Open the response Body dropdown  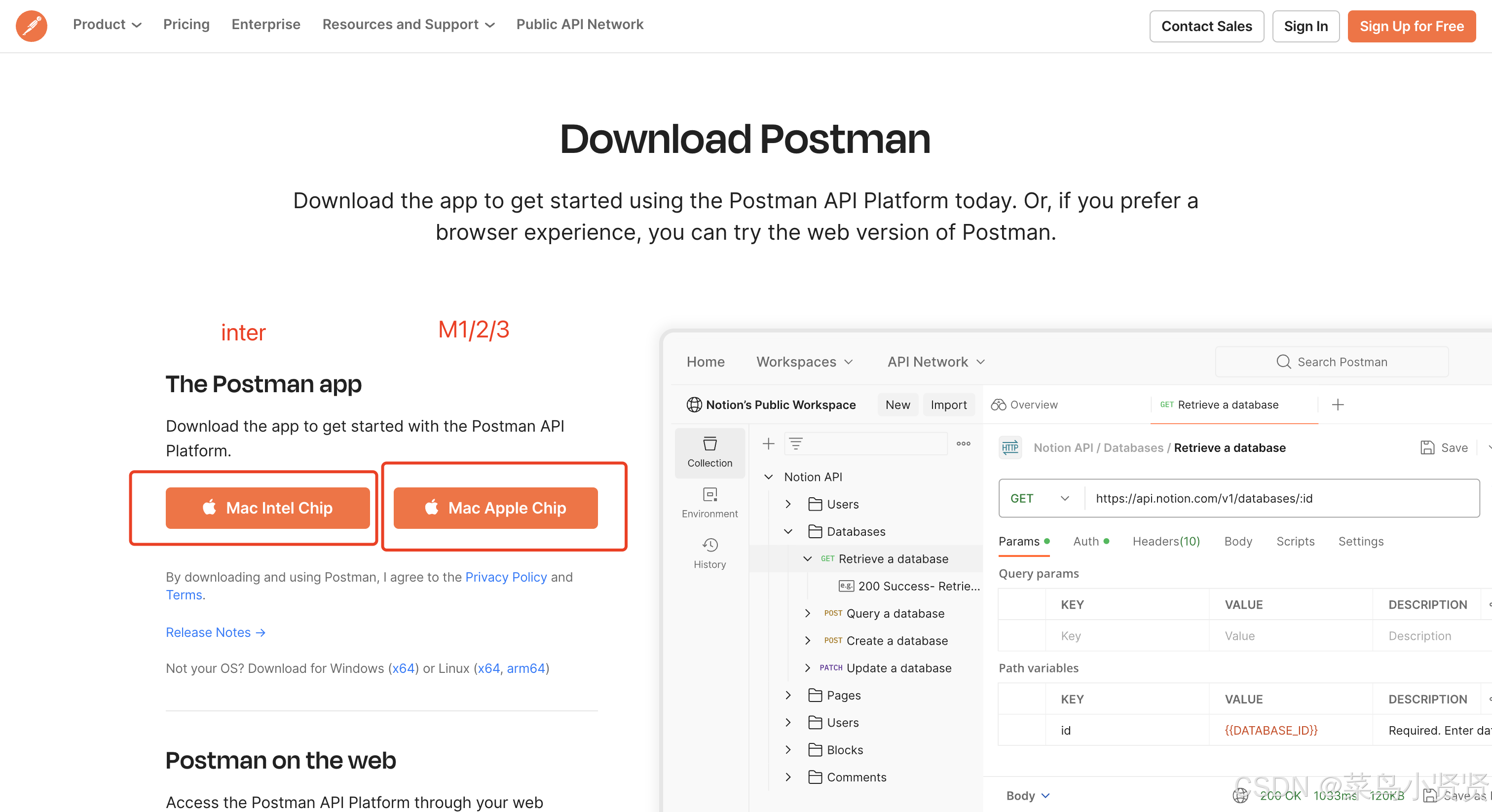1028,796
